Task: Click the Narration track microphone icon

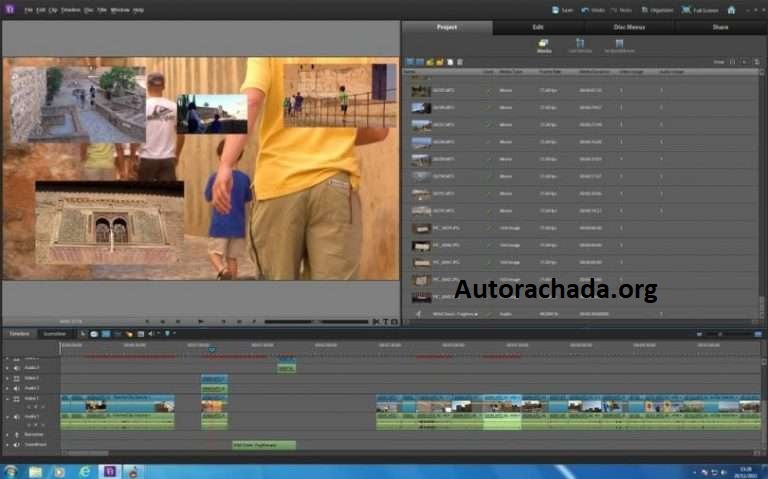Action: point(17,434)
